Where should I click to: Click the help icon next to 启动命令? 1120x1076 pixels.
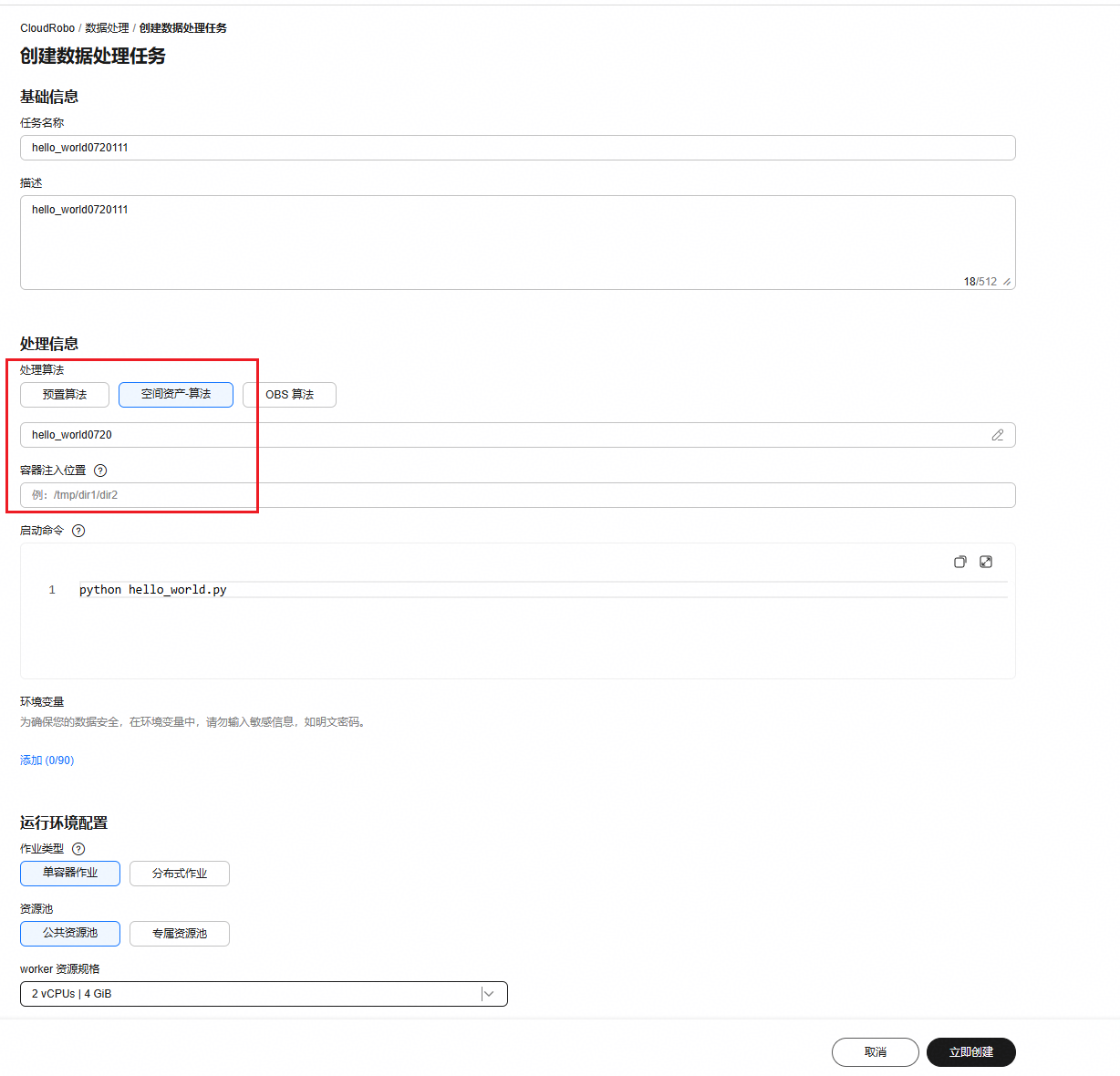(78, 531)
